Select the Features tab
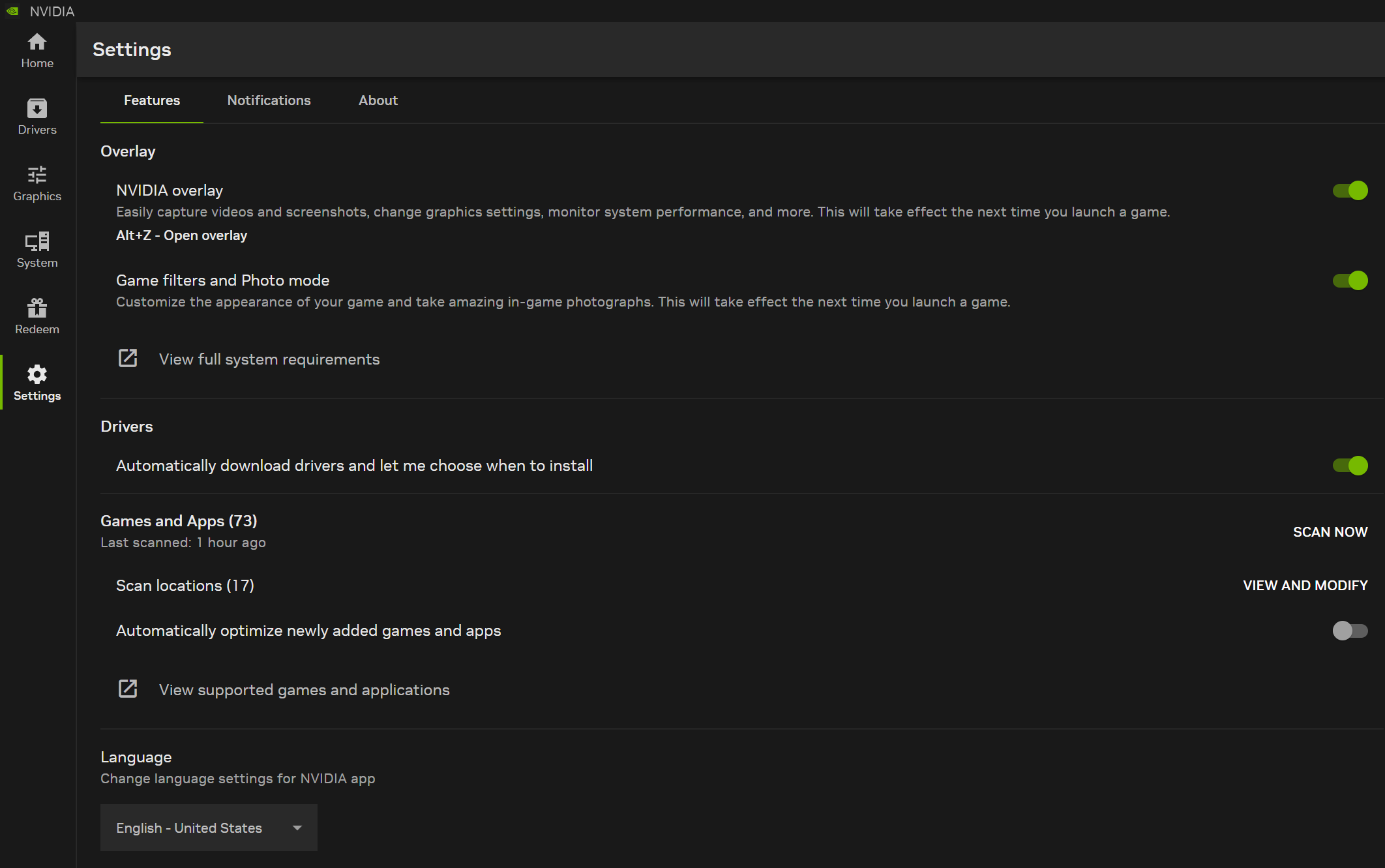This screenshot has height=868, width=1385. 152,100
